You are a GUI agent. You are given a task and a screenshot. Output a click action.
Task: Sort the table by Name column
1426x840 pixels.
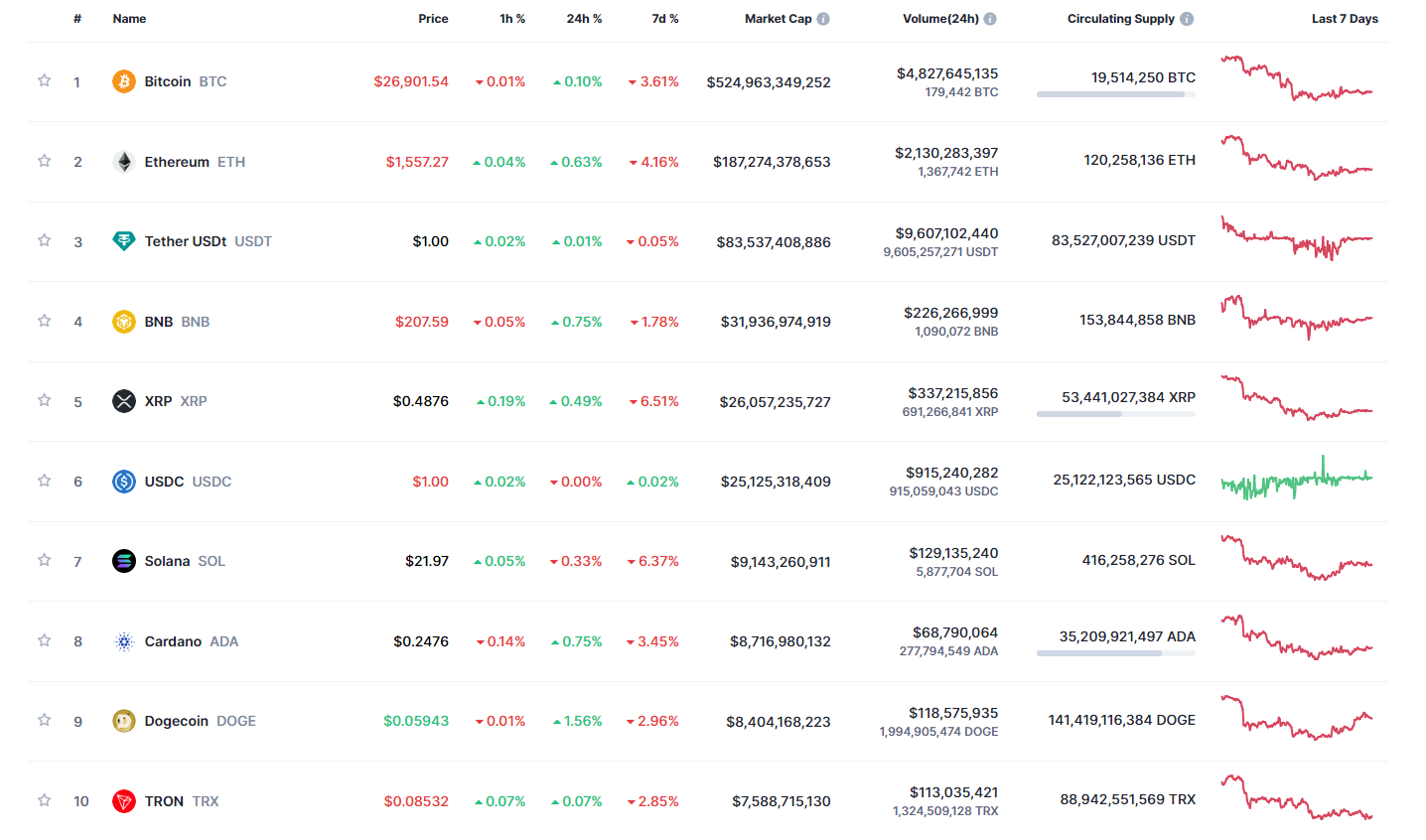coord(129,19)
